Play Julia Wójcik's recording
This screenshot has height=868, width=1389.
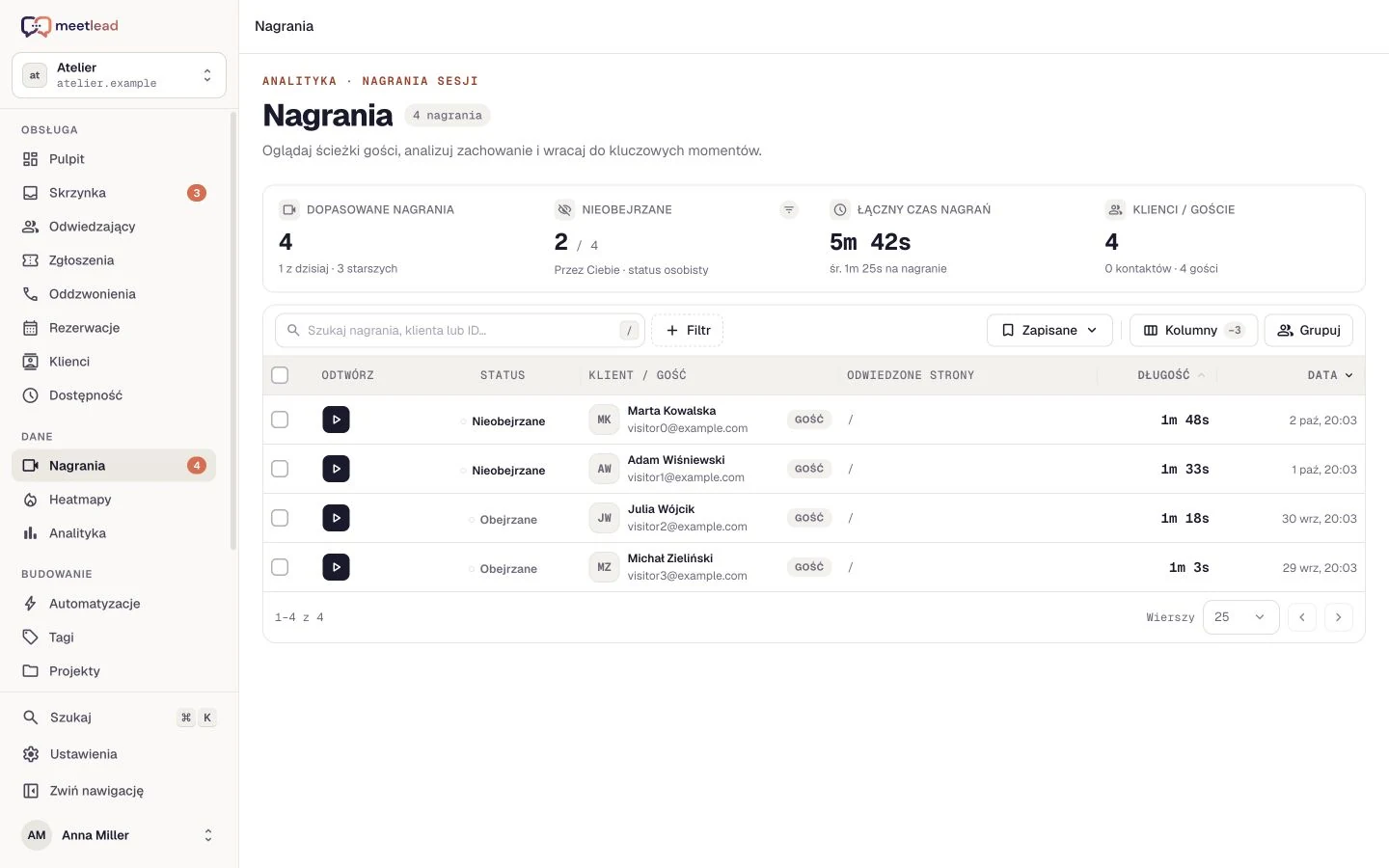coord(336,518)
